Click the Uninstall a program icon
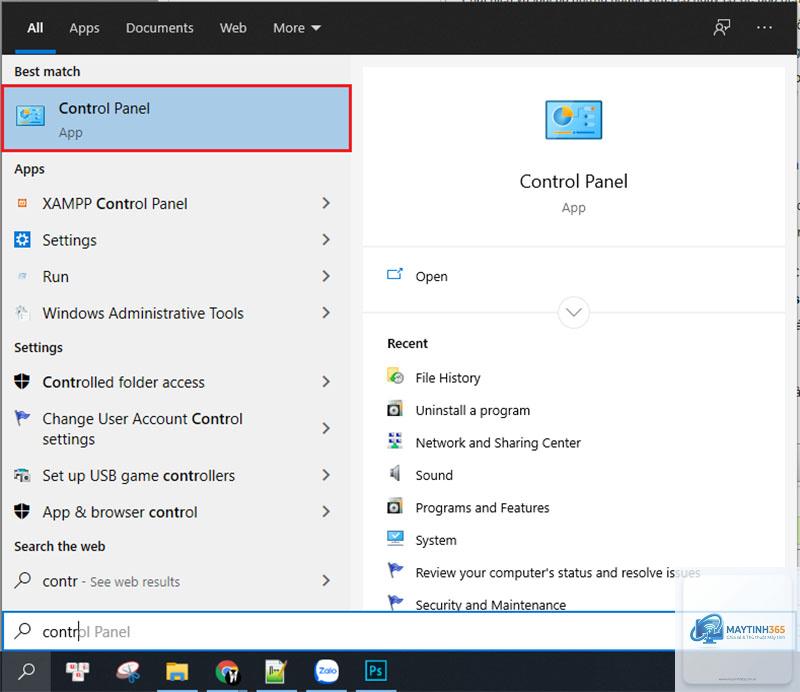The height and width of the screenshot is (692, 800). pos(395,409)
